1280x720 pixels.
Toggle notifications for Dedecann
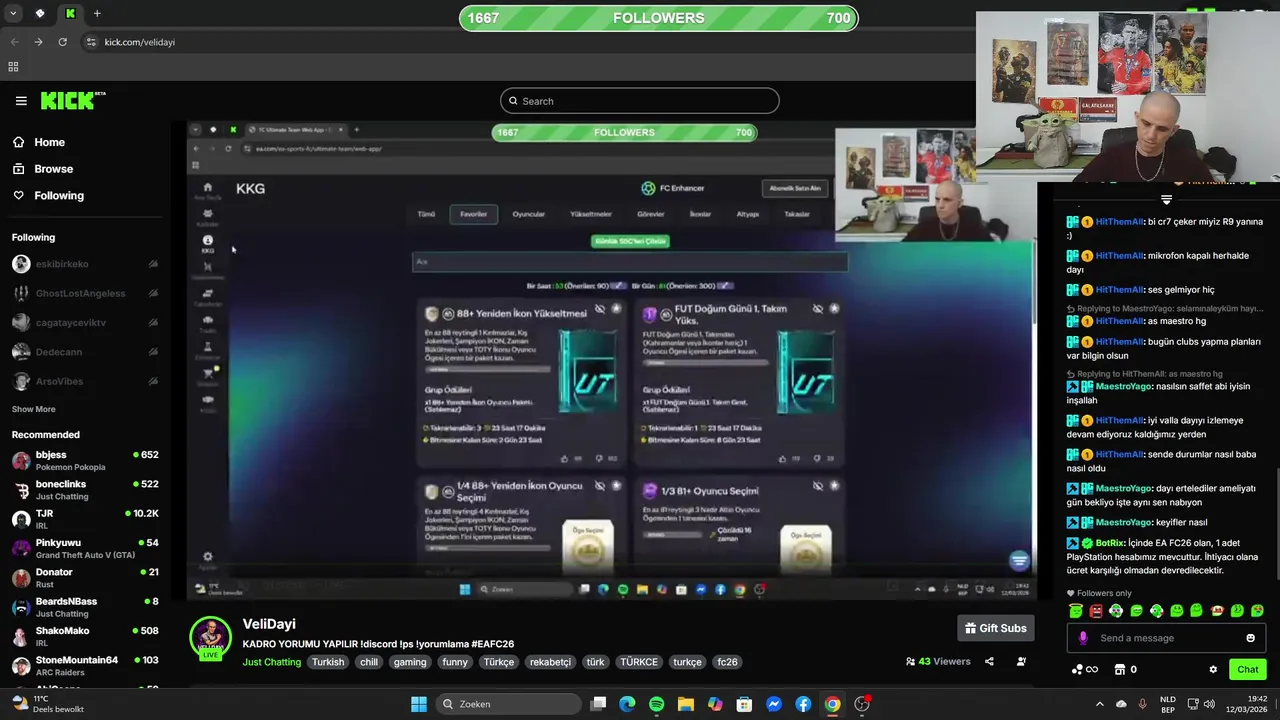153,352
